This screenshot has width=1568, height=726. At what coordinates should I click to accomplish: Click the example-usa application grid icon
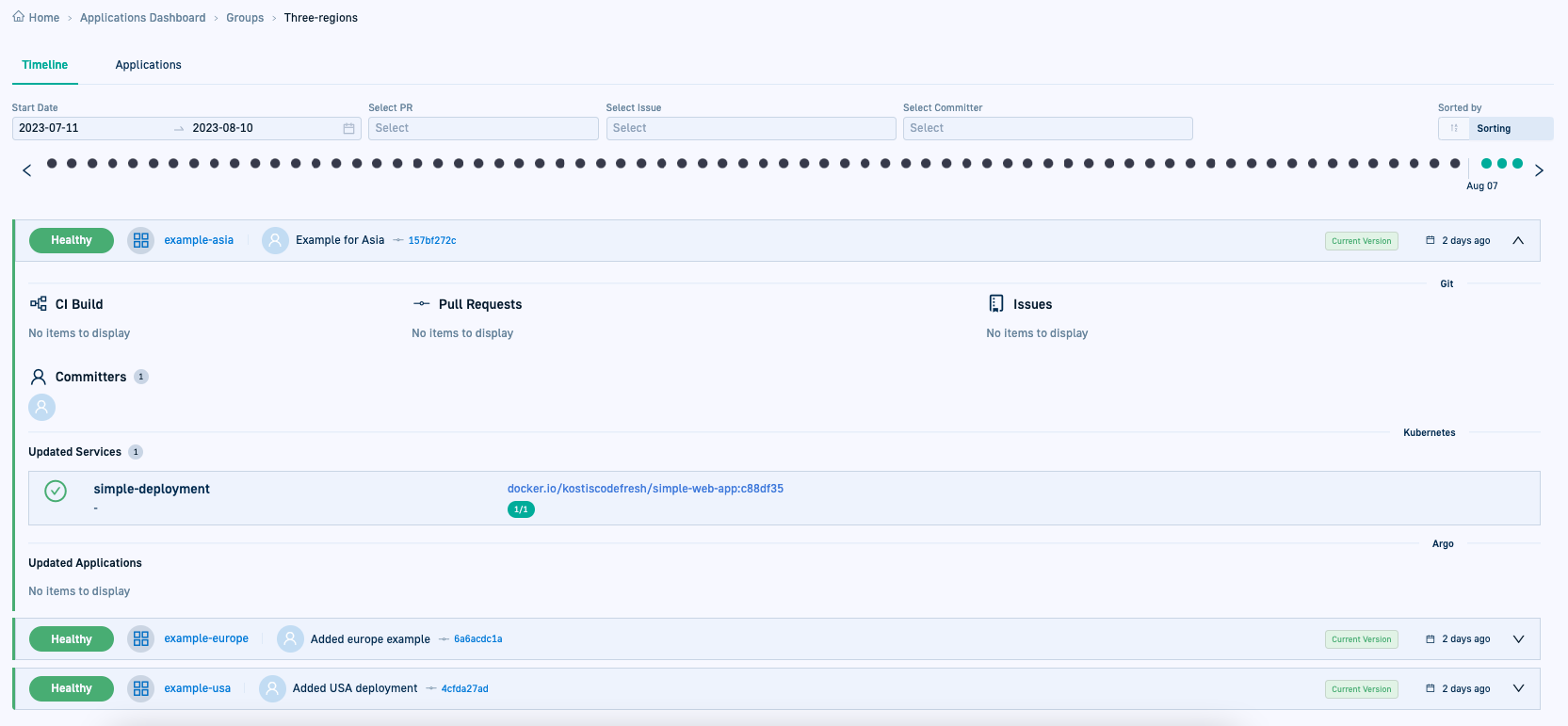coord(141,688)
